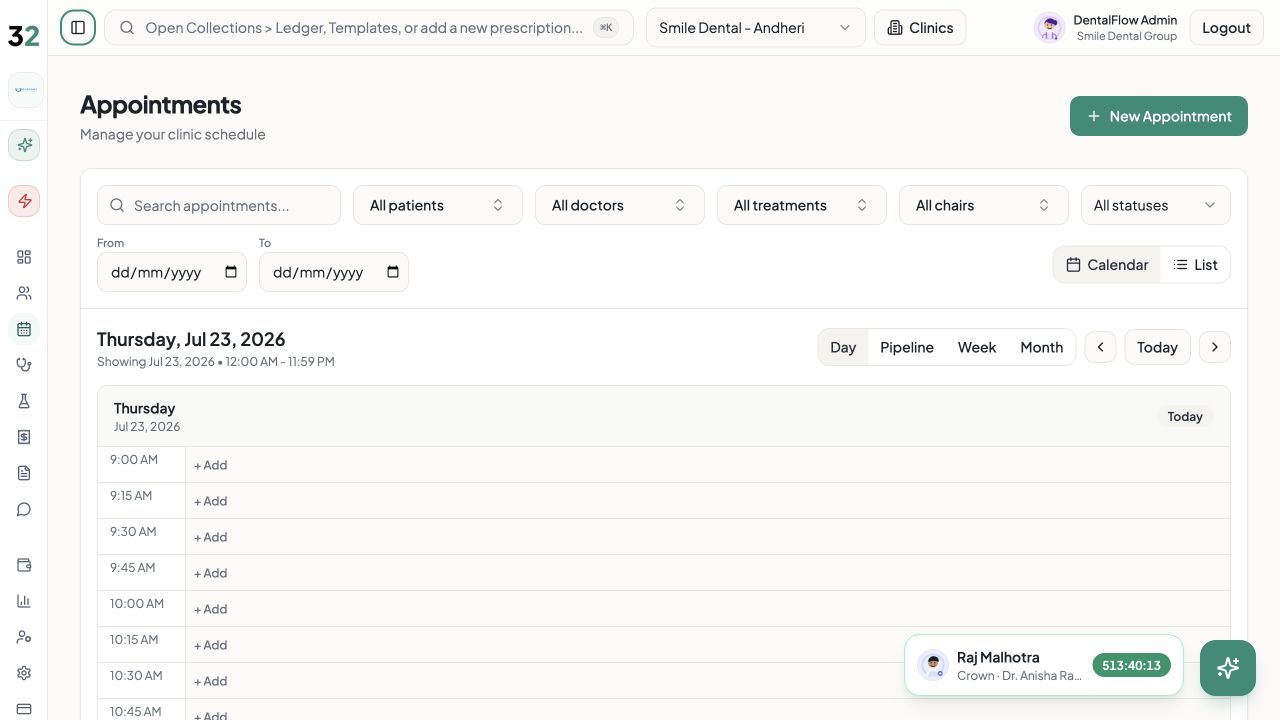Open the document file sidebar icon
Image resolution: width=1280 pixels, height=720 pixels.
[24, 473]
